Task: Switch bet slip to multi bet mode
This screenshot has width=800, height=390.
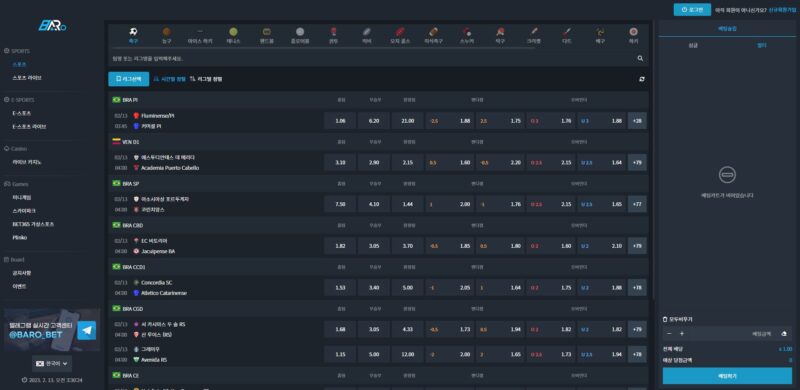Action: tap(761, 45)
